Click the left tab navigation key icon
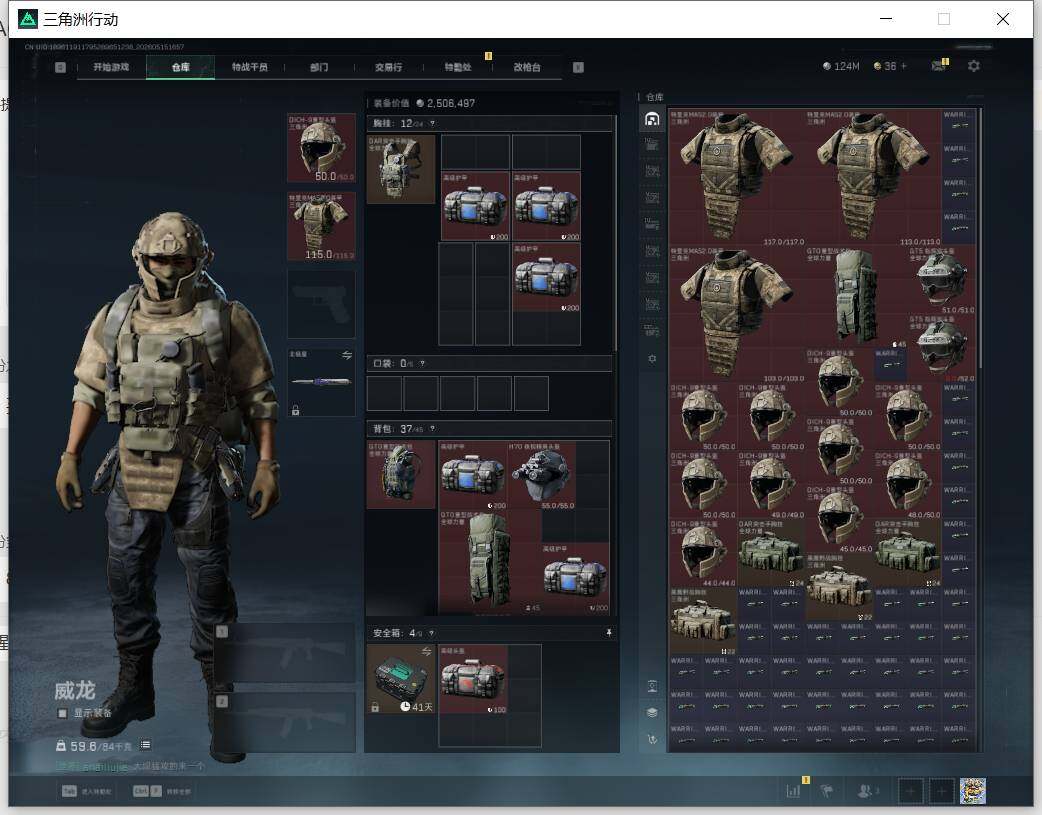1042x815 pixels. (60, 67)
